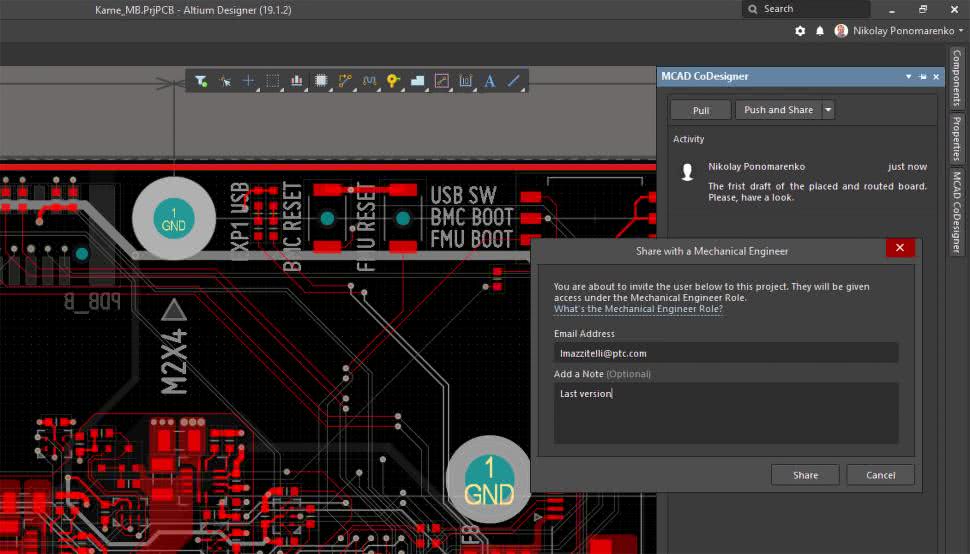Activate the interactive routing tool
Image resolution: width=970 pixels, height=554 pixels.
tap(345, 81)
